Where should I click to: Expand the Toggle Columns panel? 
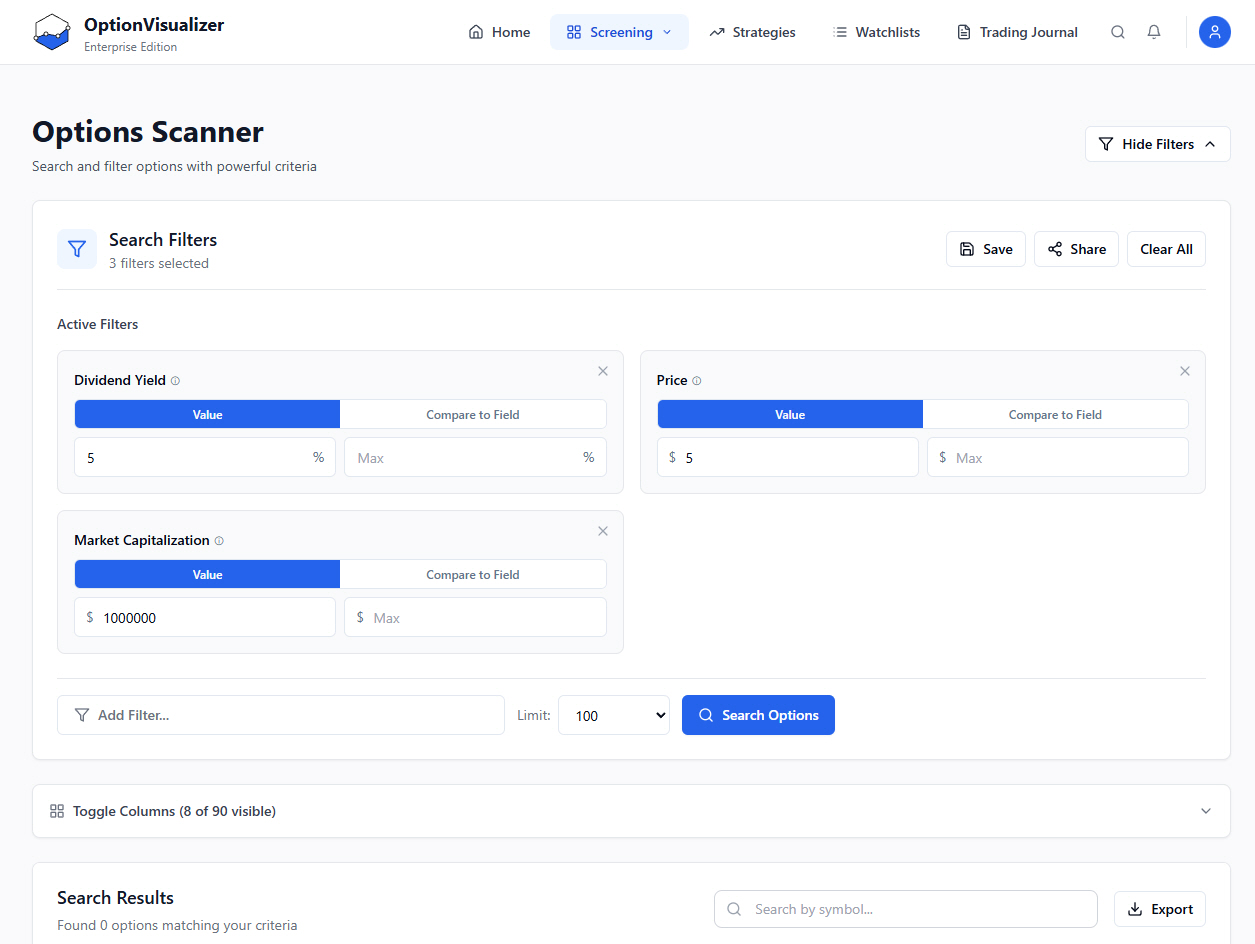click(x=631, y=811)
